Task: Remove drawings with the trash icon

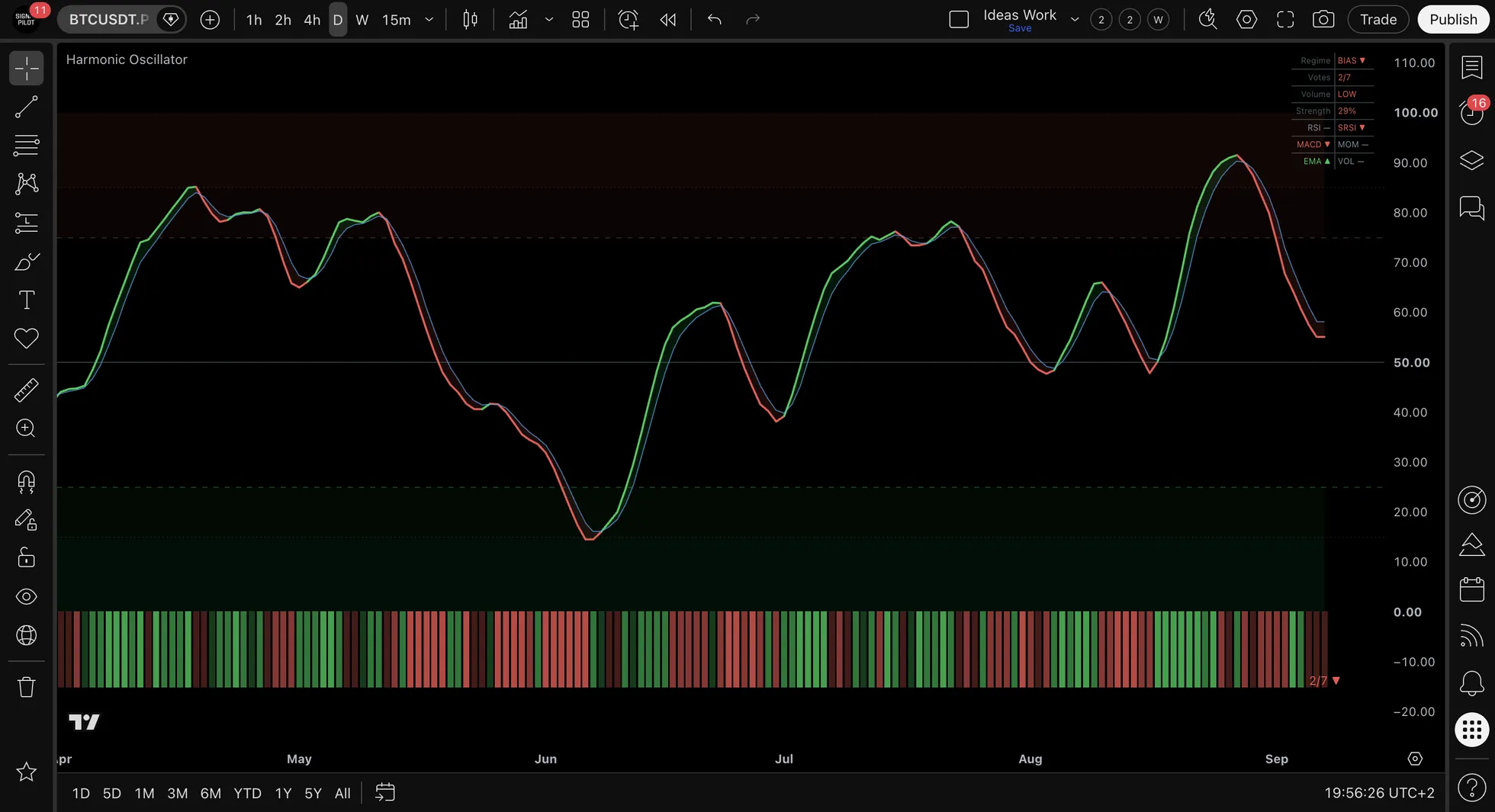Action: pos(27,687)
